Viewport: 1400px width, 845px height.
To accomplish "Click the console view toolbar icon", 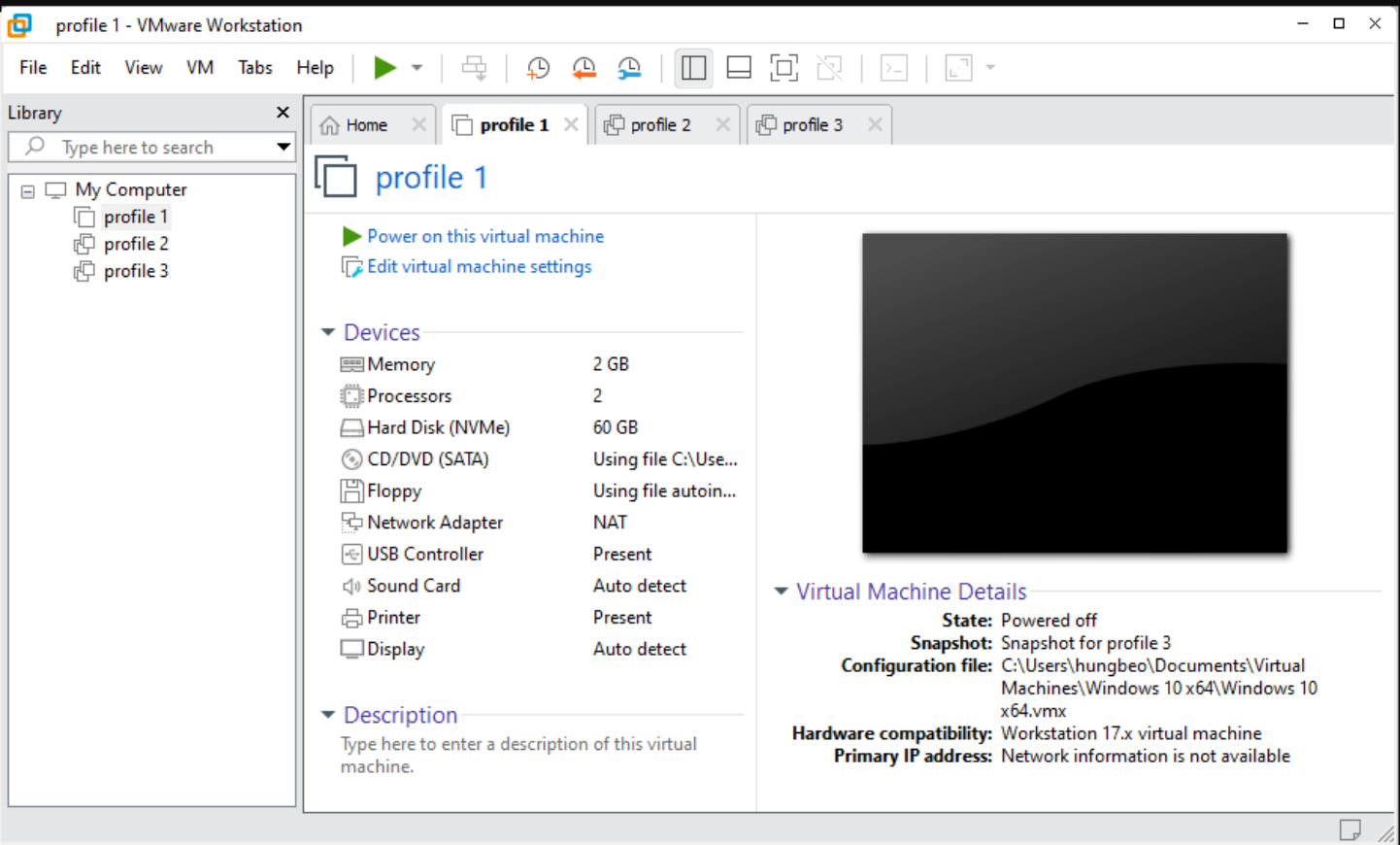I will pyautogui.click(x=894, y=68).
